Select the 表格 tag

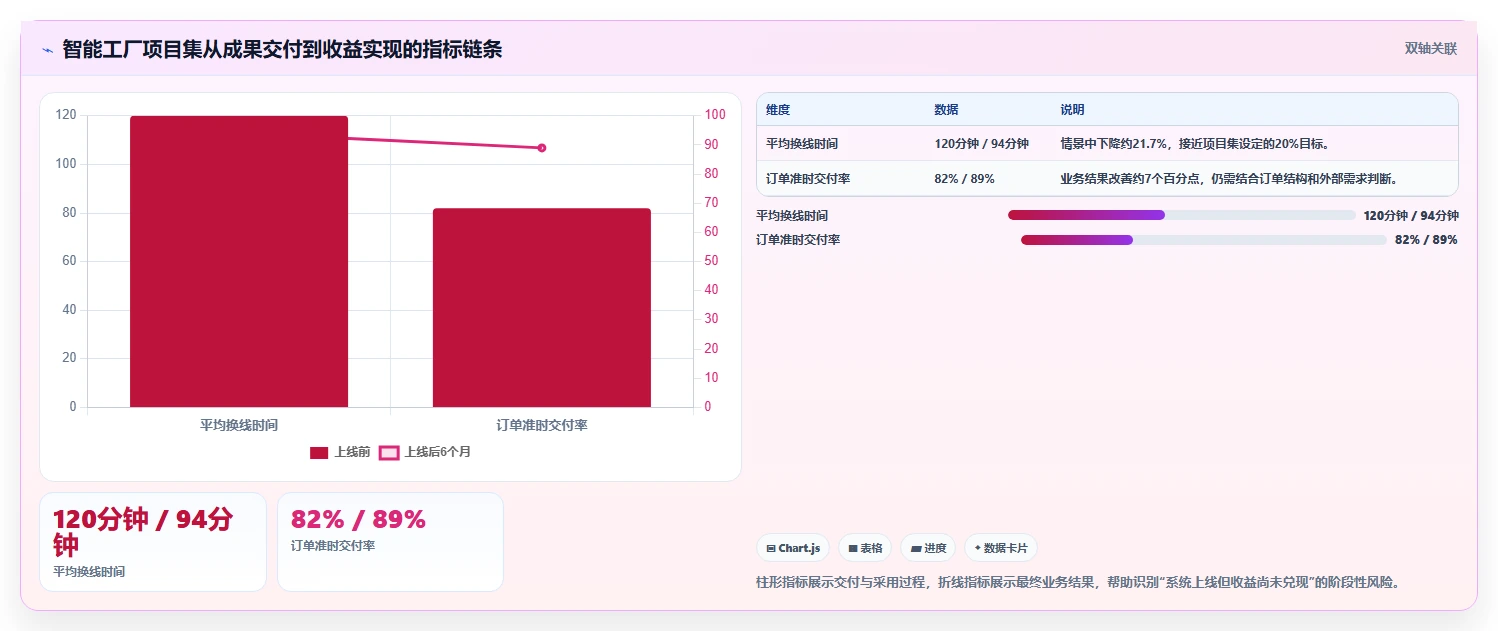pyautogui.click(x=865, y=548)
